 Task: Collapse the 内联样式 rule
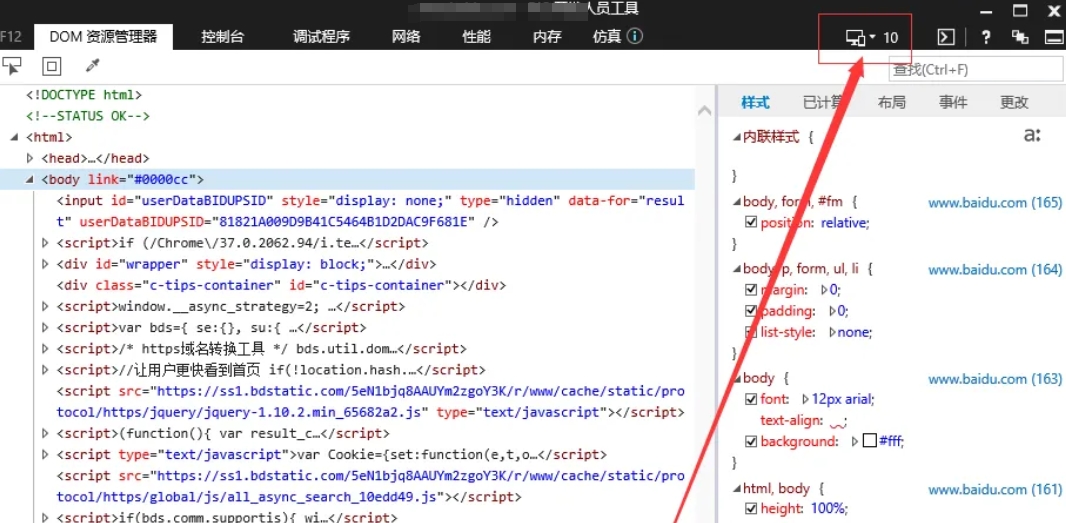pos(736,137)
